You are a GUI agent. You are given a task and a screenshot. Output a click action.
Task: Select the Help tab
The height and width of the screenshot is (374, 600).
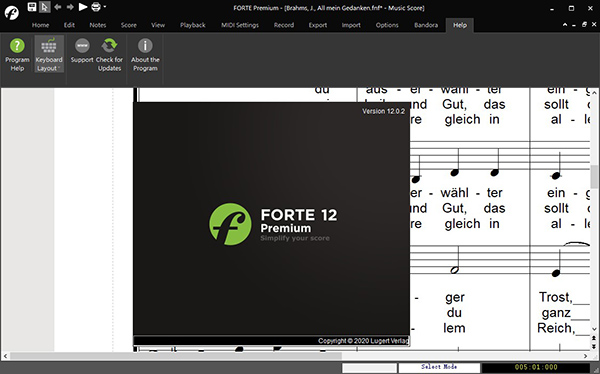[460, 25]
